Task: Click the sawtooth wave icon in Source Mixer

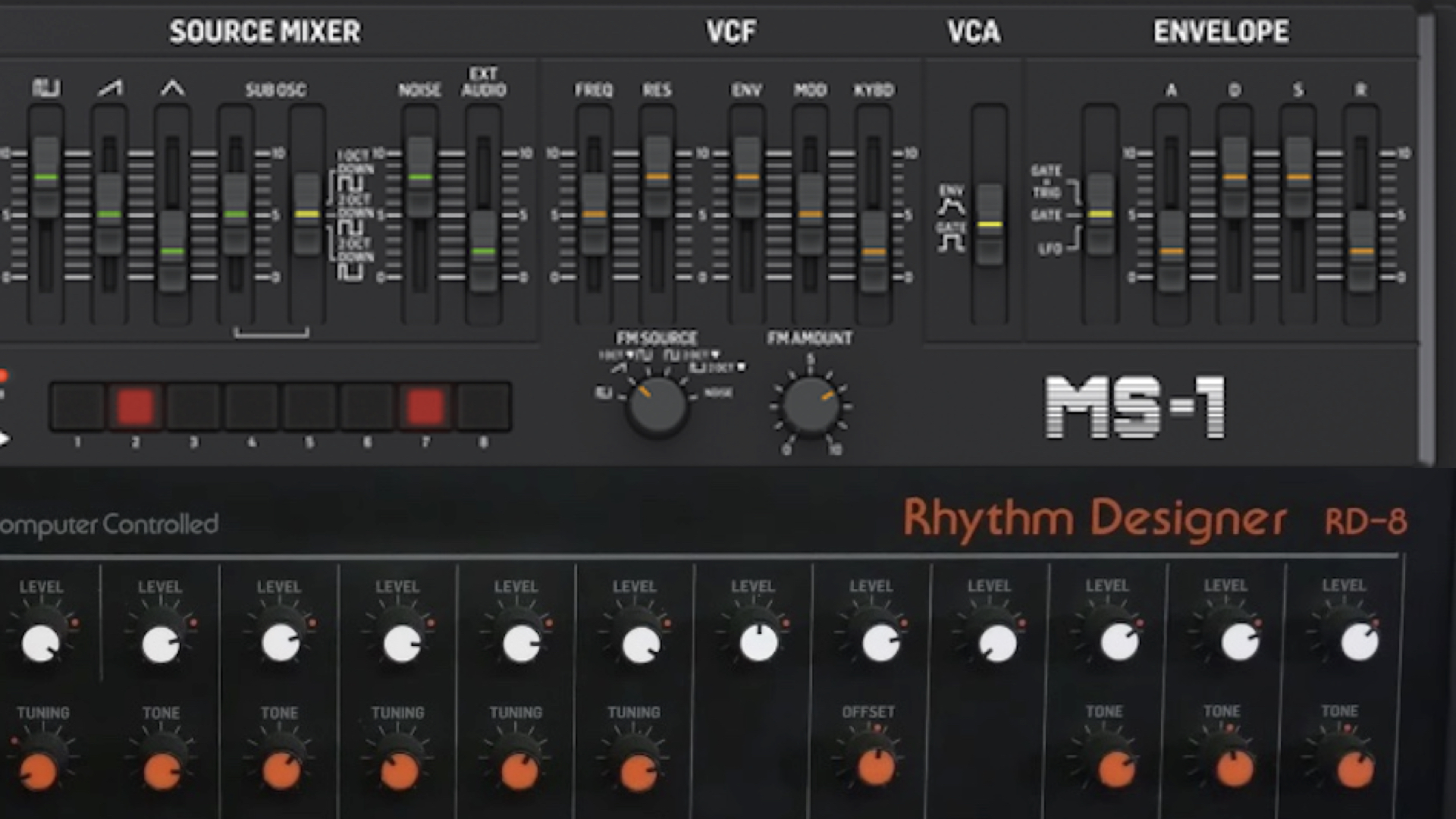Action: point(110,89)
